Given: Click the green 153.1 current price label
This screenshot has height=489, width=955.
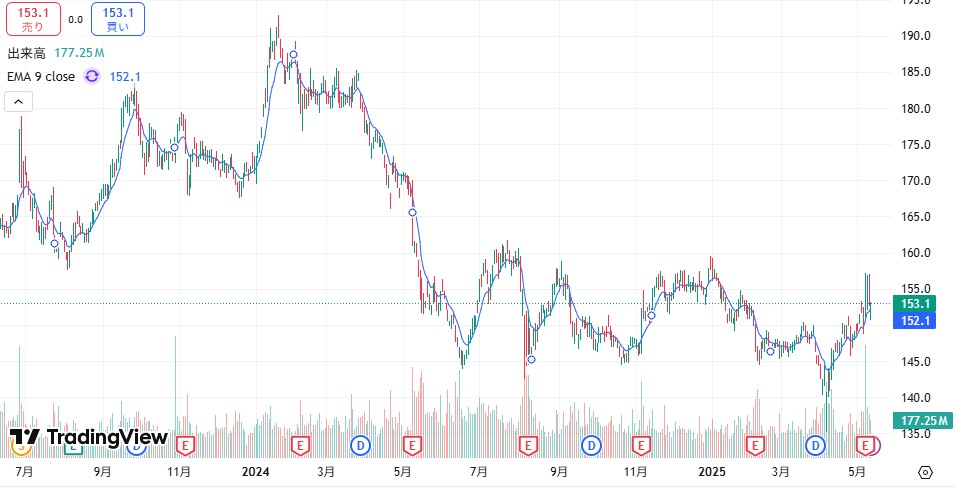Looking at the screenshot, I should tap(916, 303).
